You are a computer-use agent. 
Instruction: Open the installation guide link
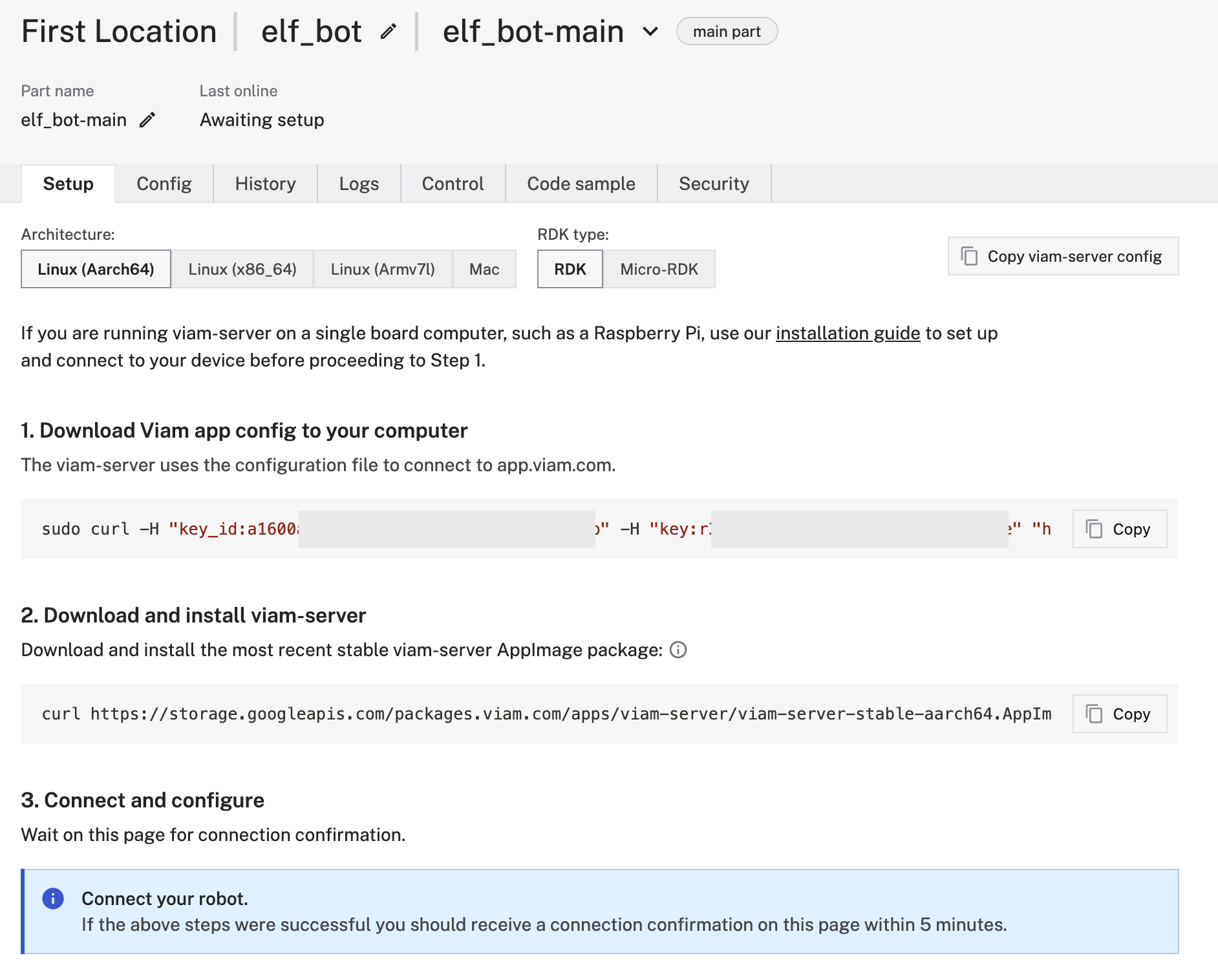click(x=848, y=333)
